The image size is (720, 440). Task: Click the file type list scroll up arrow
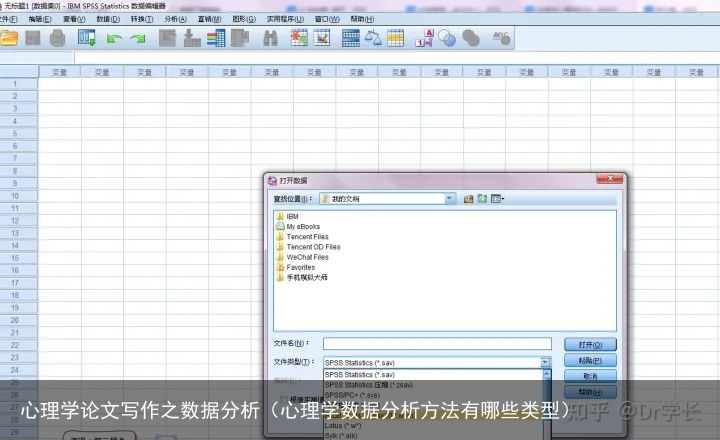[546, 374]
